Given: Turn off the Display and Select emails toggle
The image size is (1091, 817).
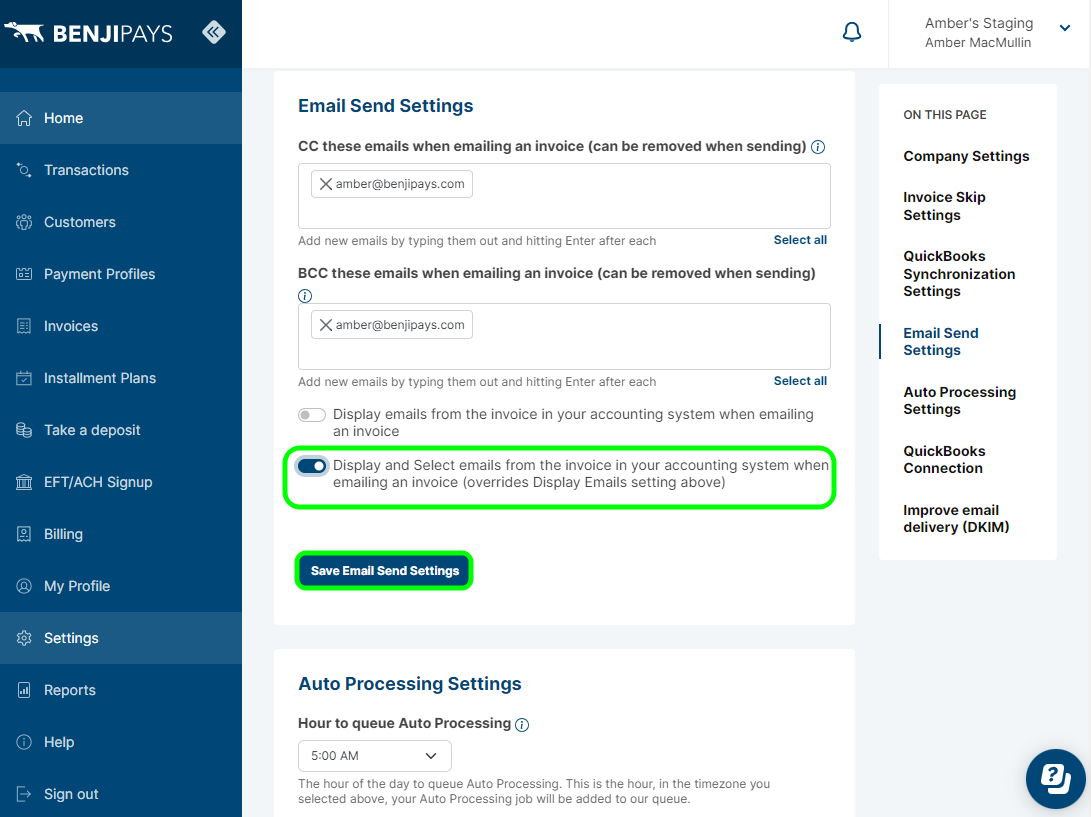Looking at the screenshot, I should pos(312,466).
